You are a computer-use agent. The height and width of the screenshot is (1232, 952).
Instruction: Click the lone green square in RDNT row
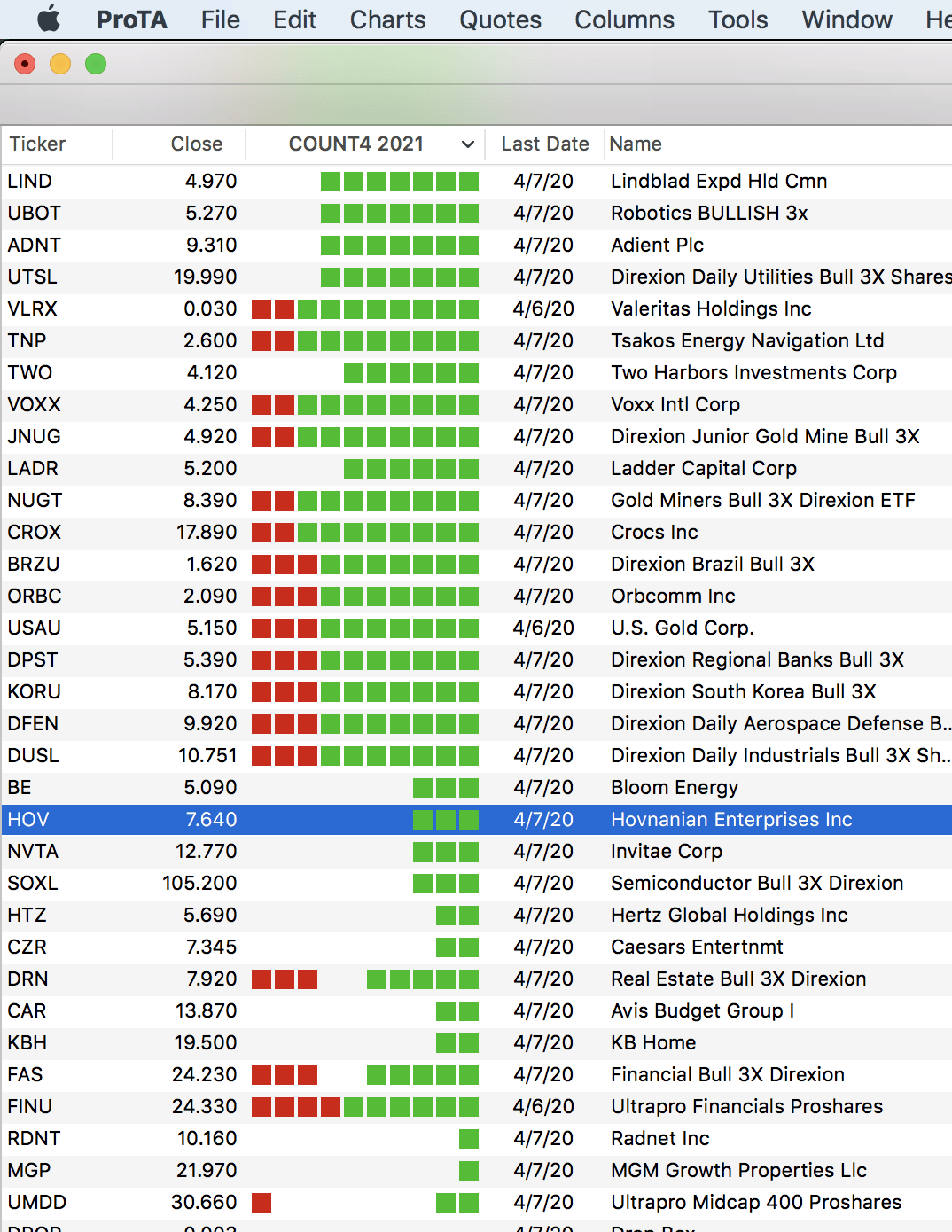pyautogui.click(x=469, y=1139)
